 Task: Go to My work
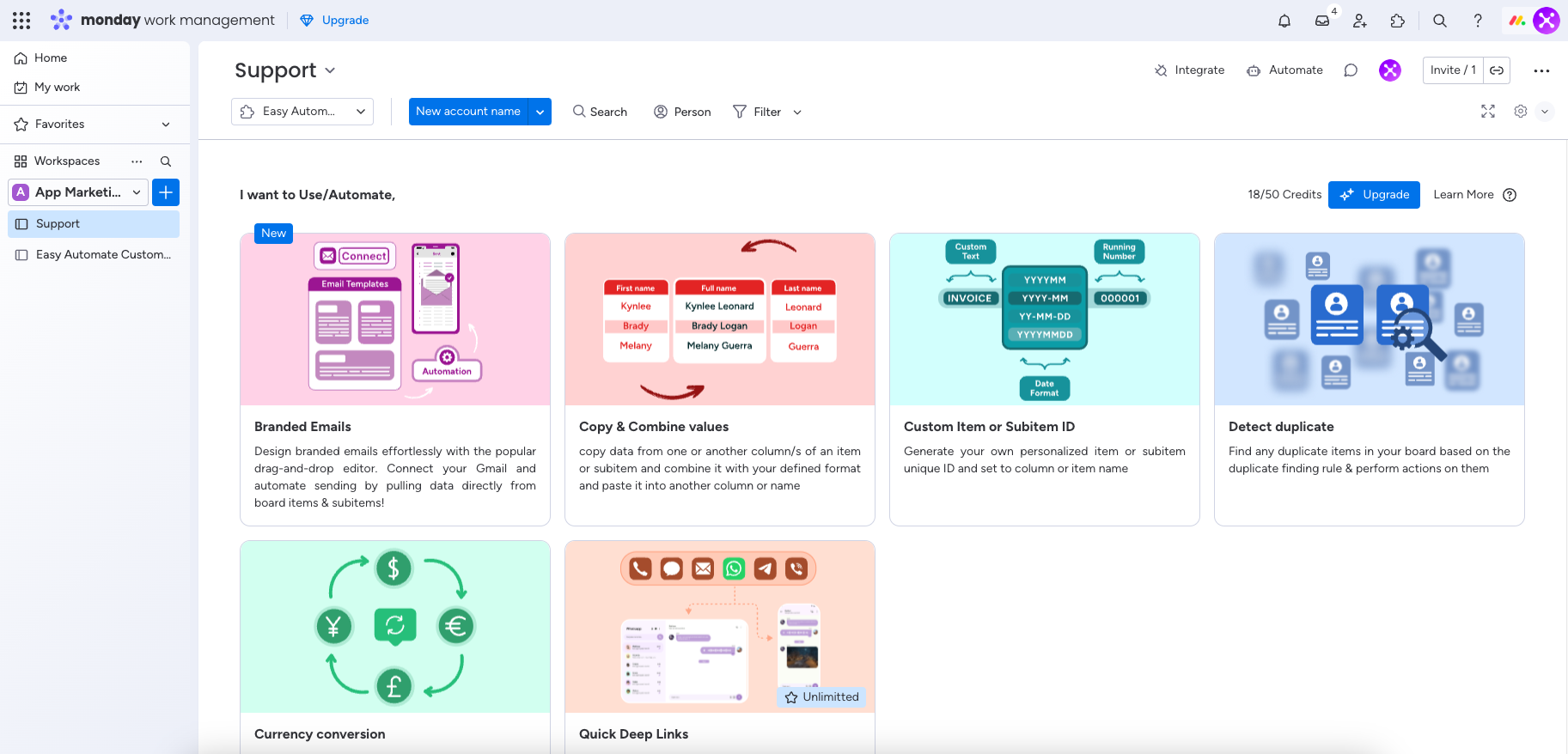[57, 87]
